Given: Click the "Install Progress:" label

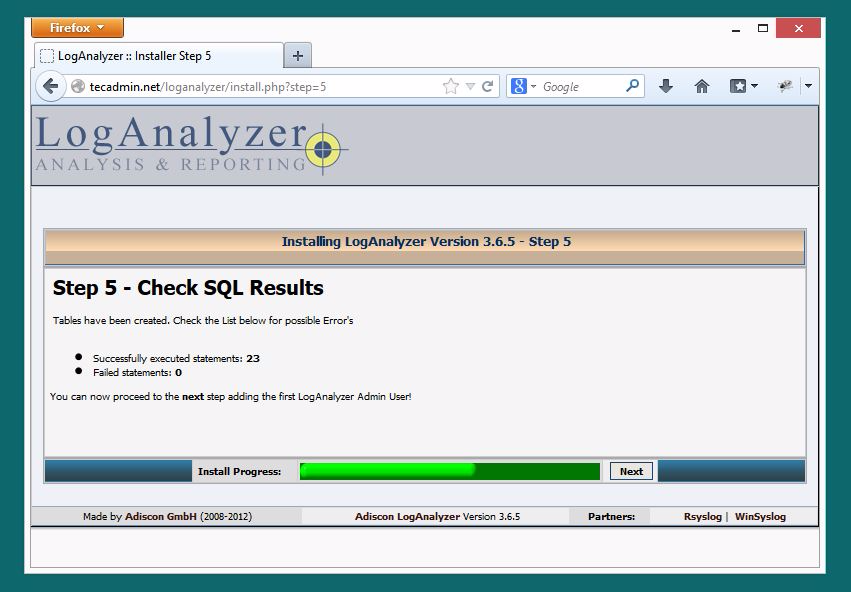Looking at the screenshot, I should (239, 472).
